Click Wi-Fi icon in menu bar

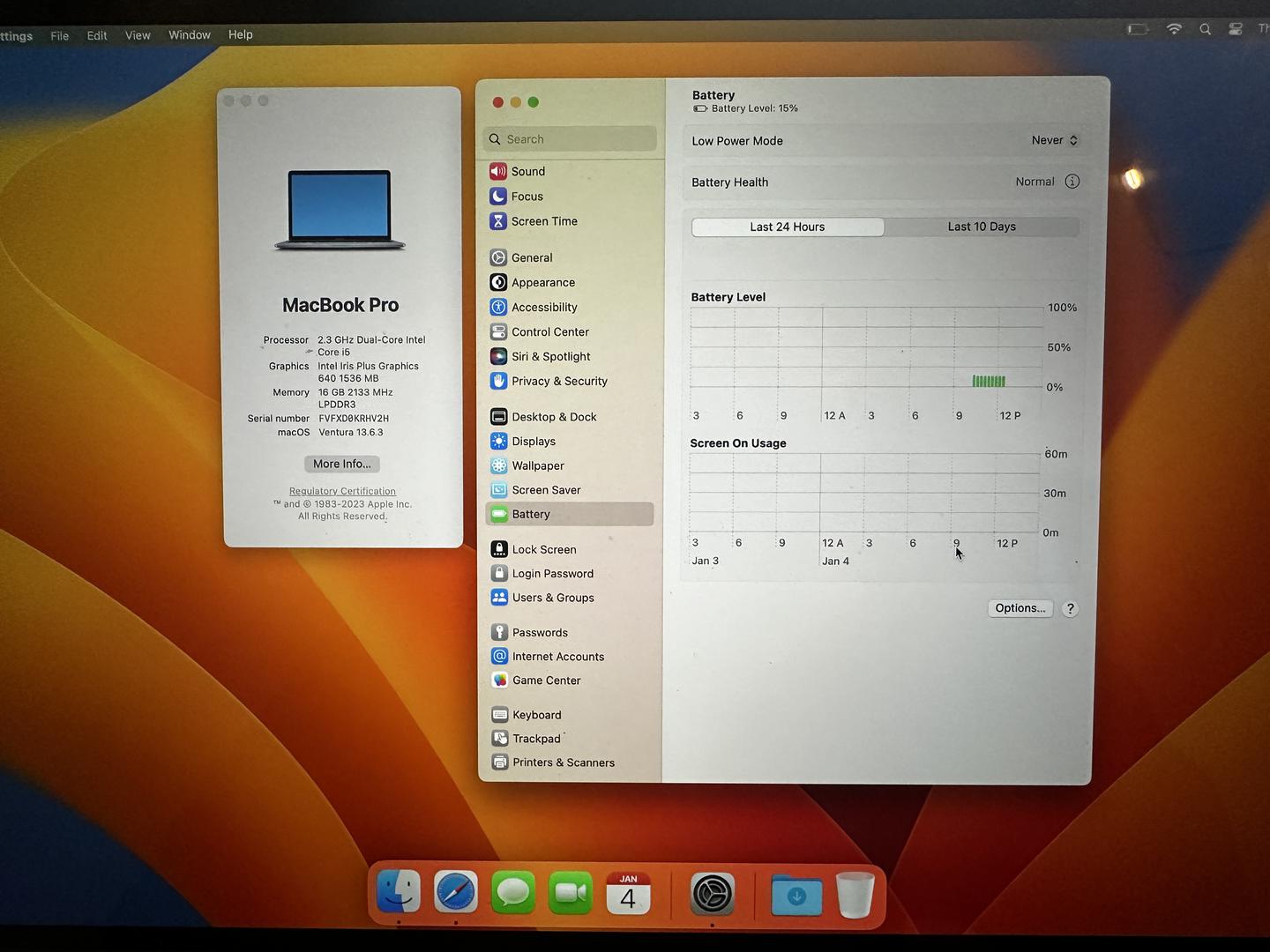[x=1174, y=29]
